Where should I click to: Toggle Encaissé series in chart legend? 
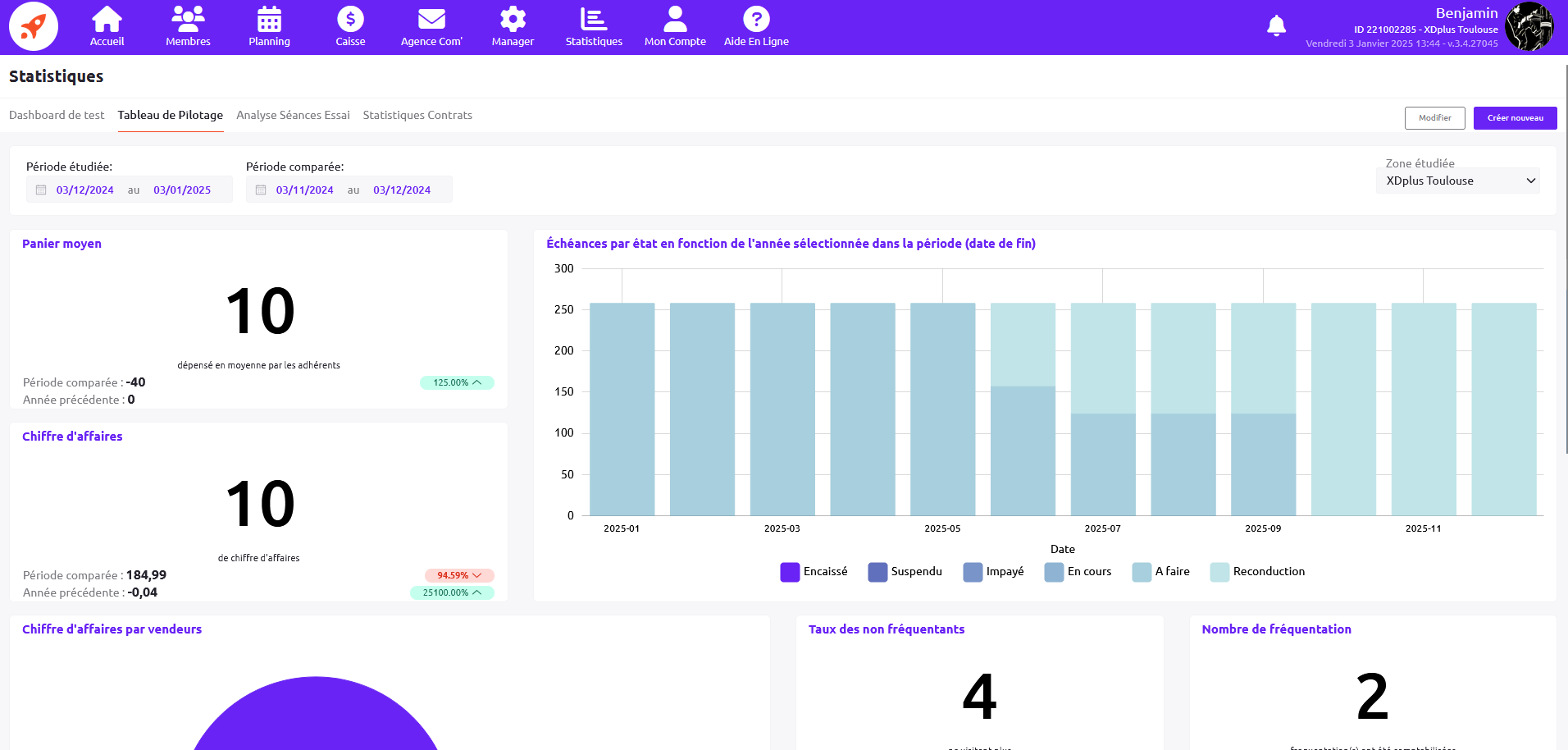click(x=814, y=572)
